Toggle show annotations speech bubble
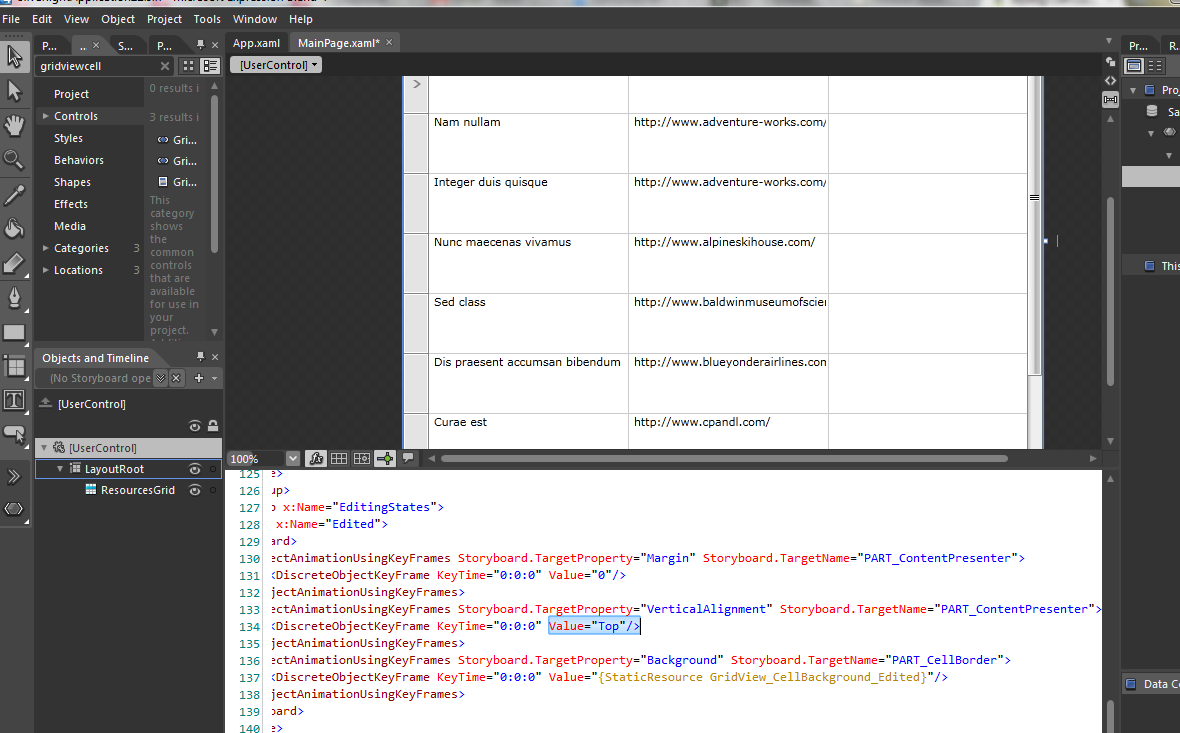Image resolution: width=1180 pixels, height=733 pixels. 408,458
